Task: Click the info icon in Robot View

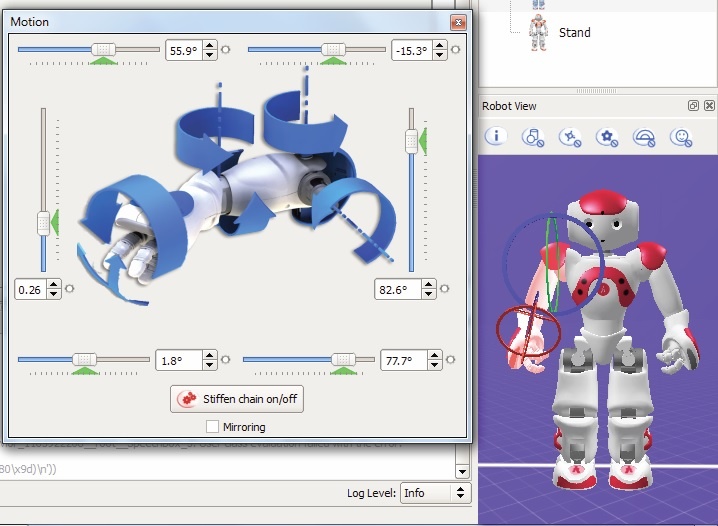Action: [x=496, y=136]
